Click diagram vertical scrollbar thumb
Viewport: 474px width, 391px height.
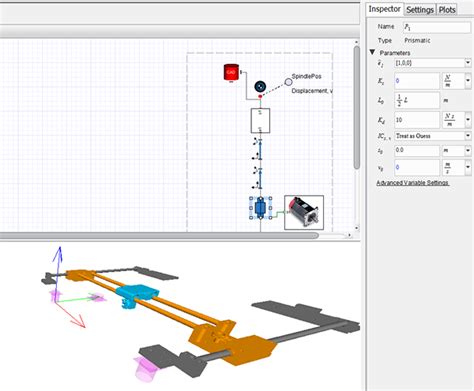tap(356, 107)
